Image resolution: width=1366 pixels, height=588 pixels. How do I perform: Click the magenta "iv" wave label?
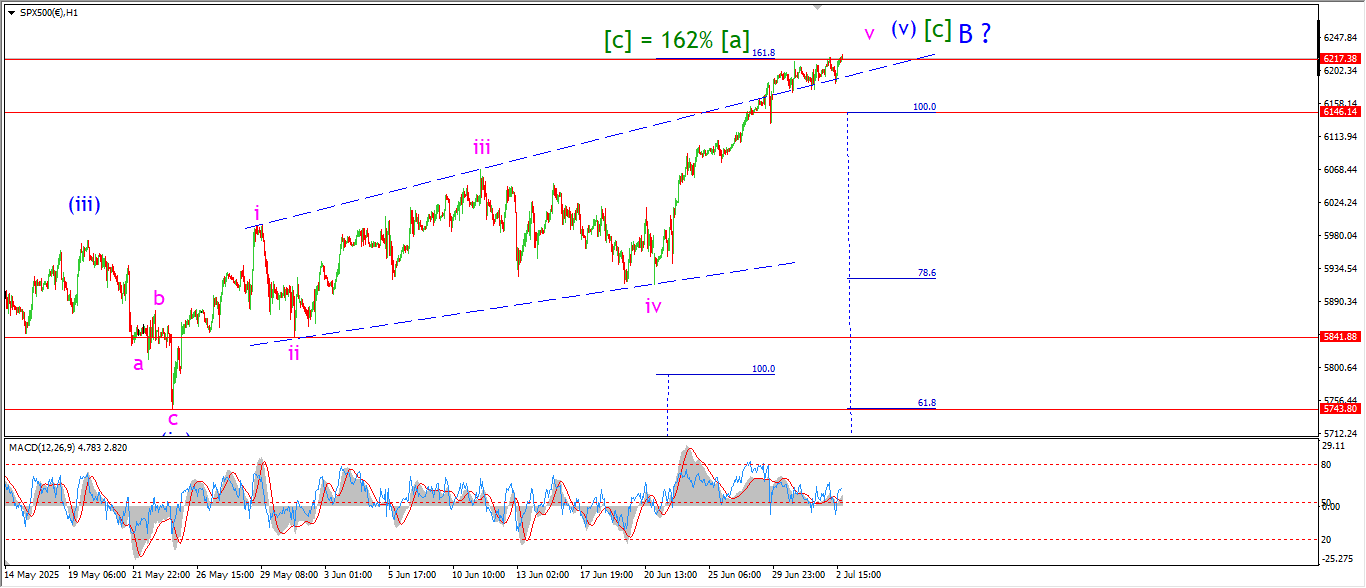pyautogui.click(x=653, y=306)
